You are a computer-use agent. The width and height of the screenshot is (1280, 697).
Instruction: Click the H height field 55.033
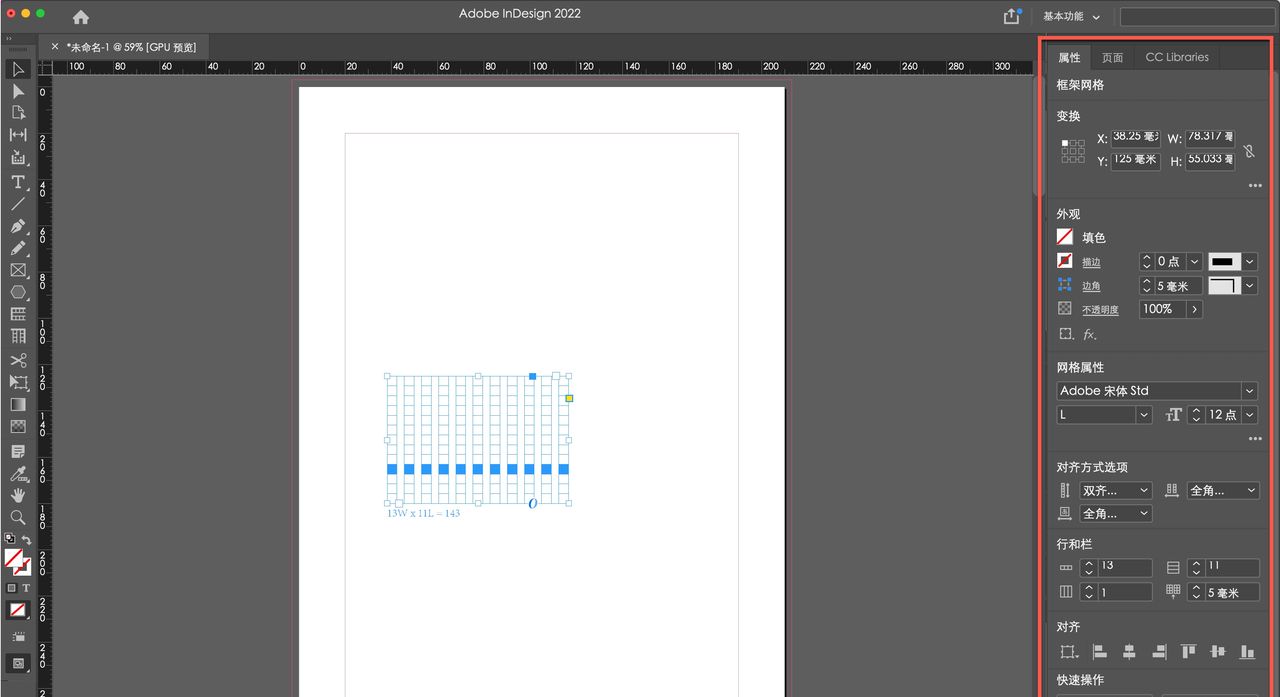click(x=1209, y=160)
